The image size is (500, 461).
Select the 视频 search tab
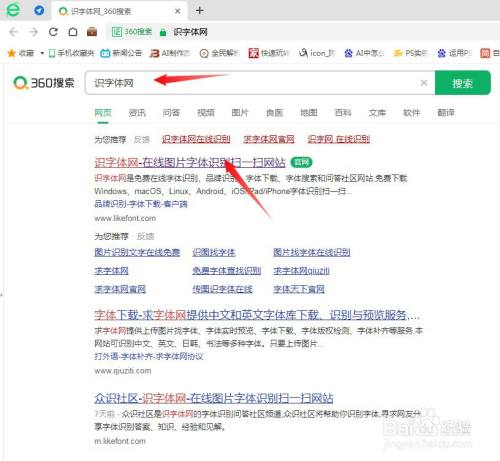206,113
